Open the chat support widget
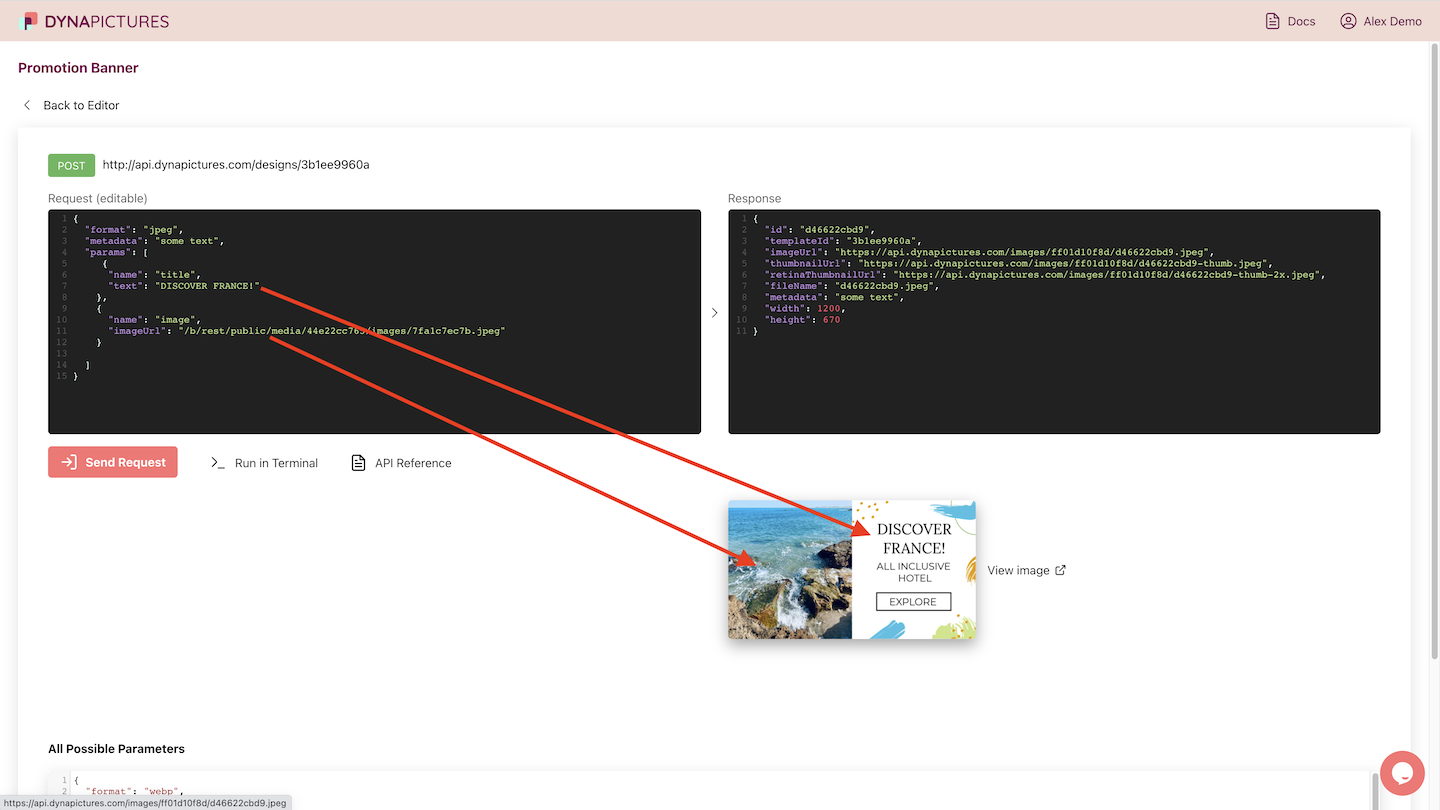The width and height of the screenshot is (1440, 810). [1401, 773]
